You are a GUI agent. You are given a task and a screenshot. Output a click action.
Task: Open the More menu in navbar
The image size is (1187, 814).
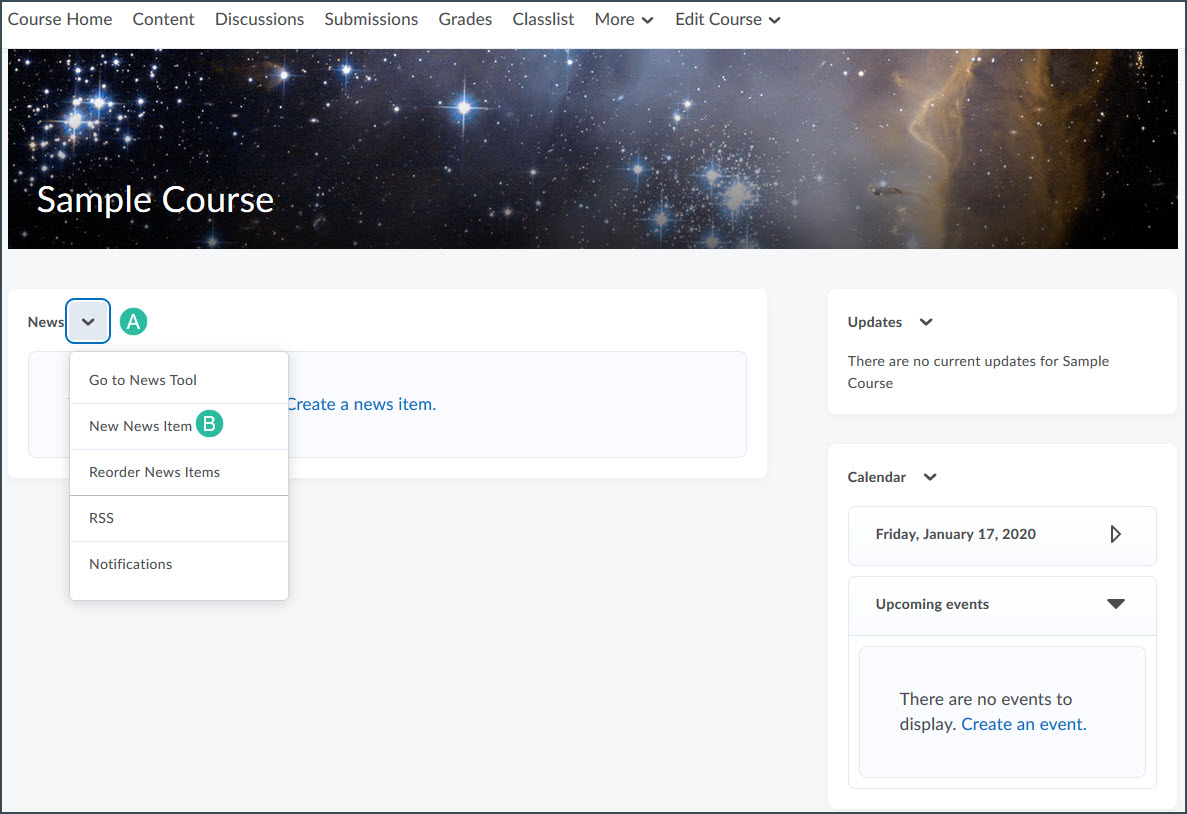(x=623, y=19)
